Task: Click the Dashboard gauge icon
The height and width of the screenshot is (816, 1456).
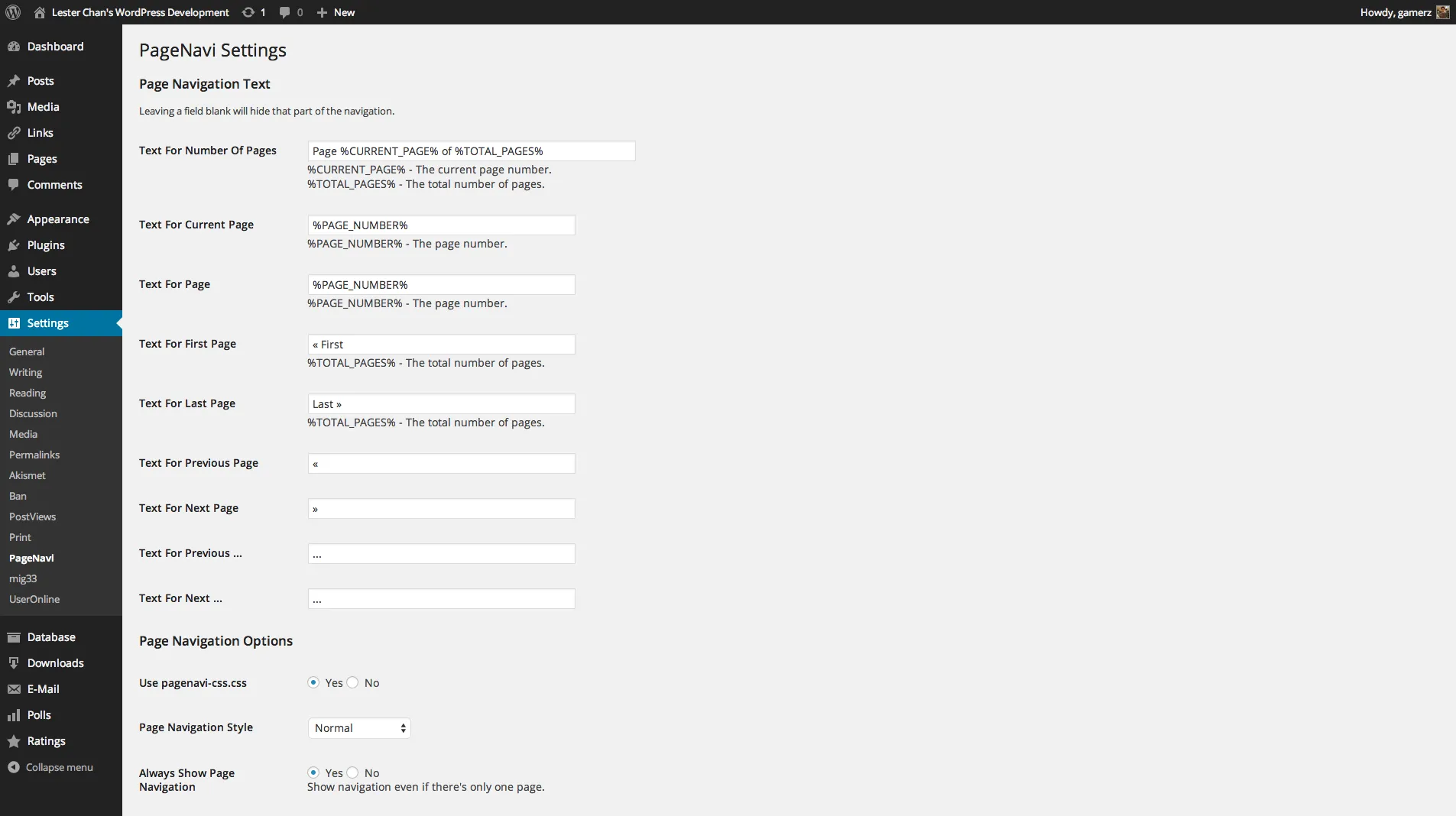Action: [x=14, y=47]
